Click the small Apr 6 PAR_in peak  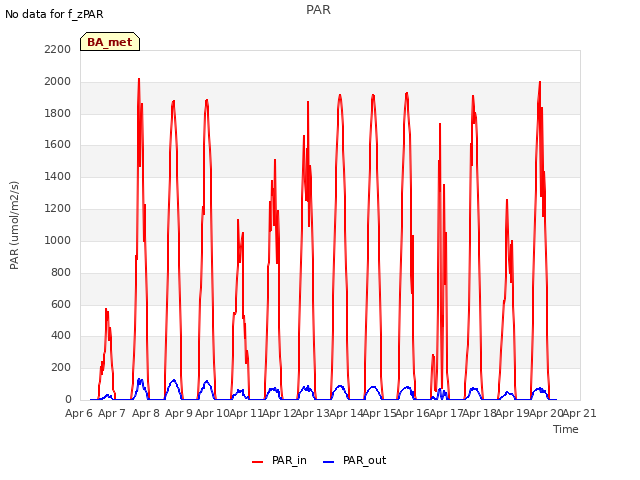click(106, 309)
